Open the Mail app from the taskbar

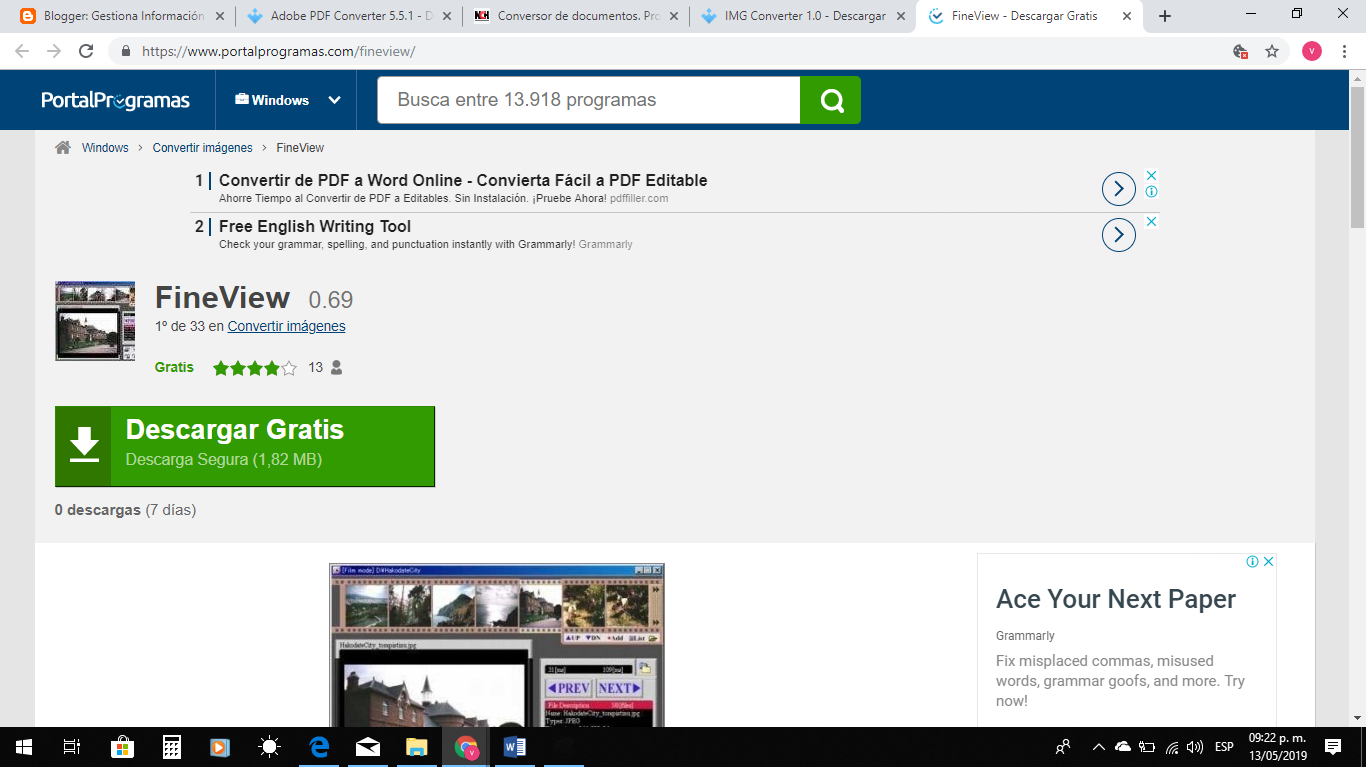pos(368,747)
